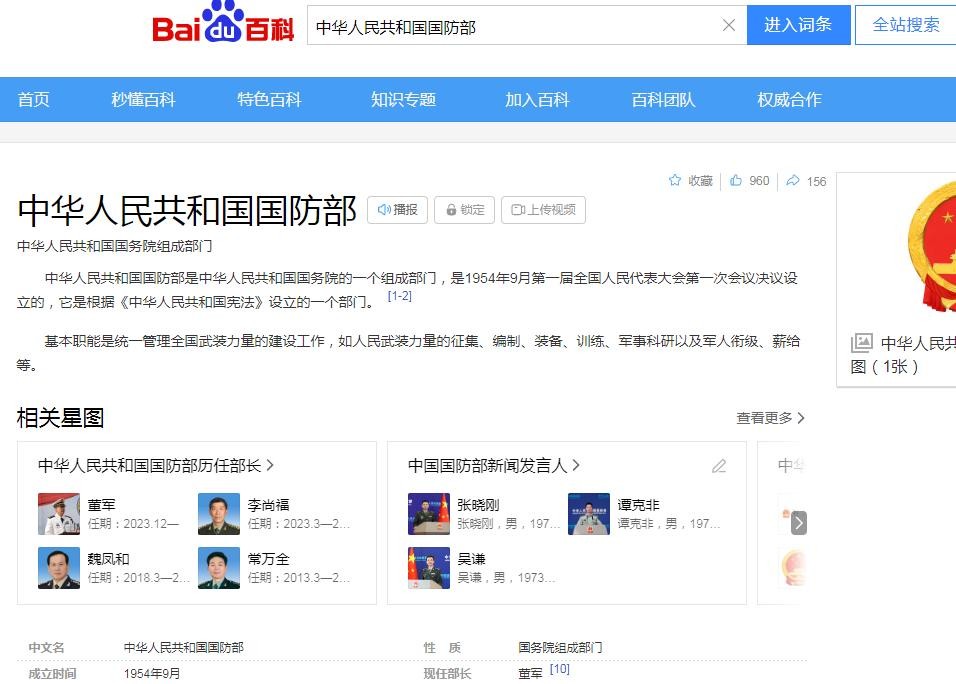Click inside the search input field
This screenshot has height=684, width=956.
510,27
